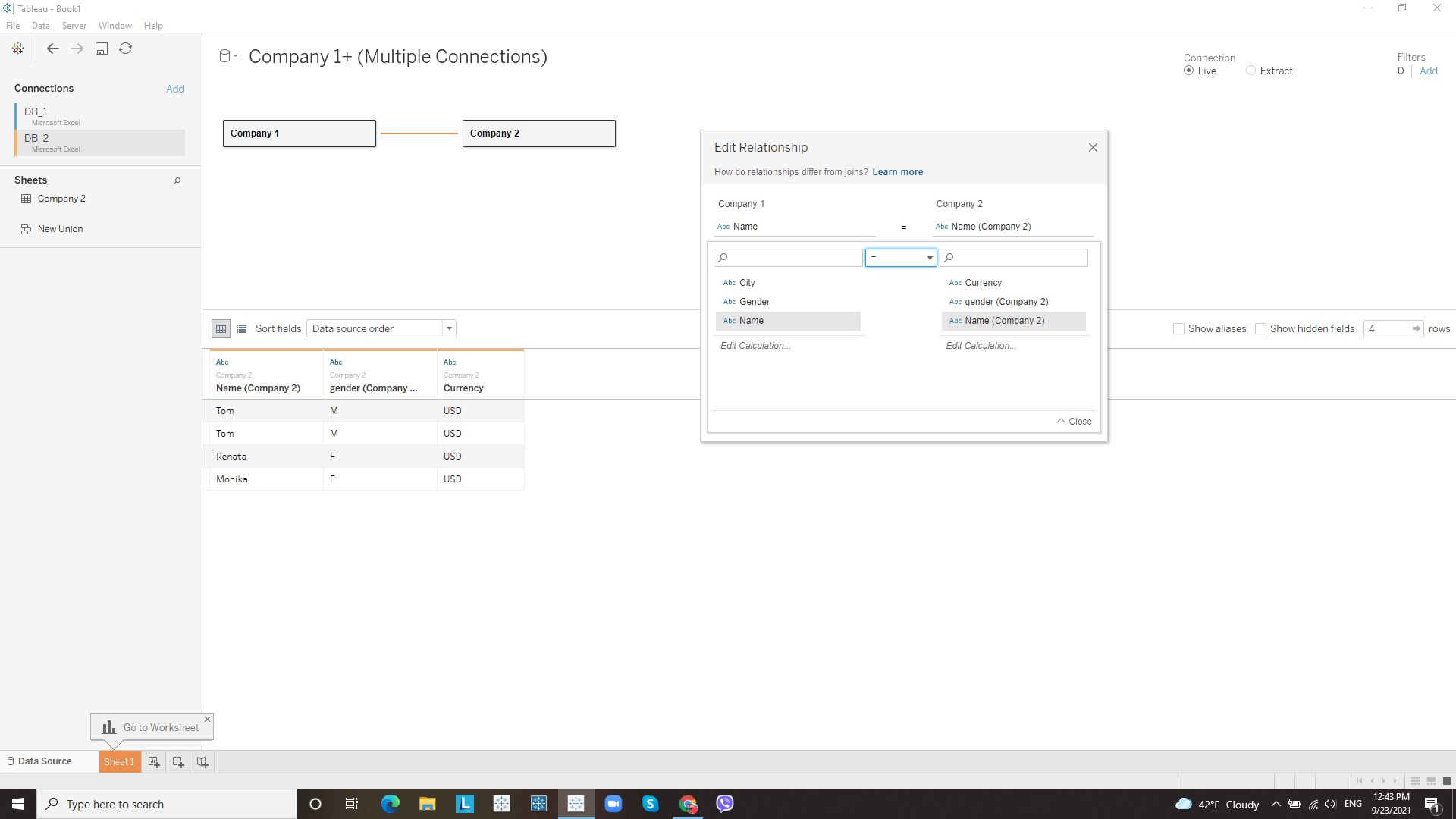Select Gender field in Company 1 list
The image size is (1456, 819).
click(x=788, y=302)
